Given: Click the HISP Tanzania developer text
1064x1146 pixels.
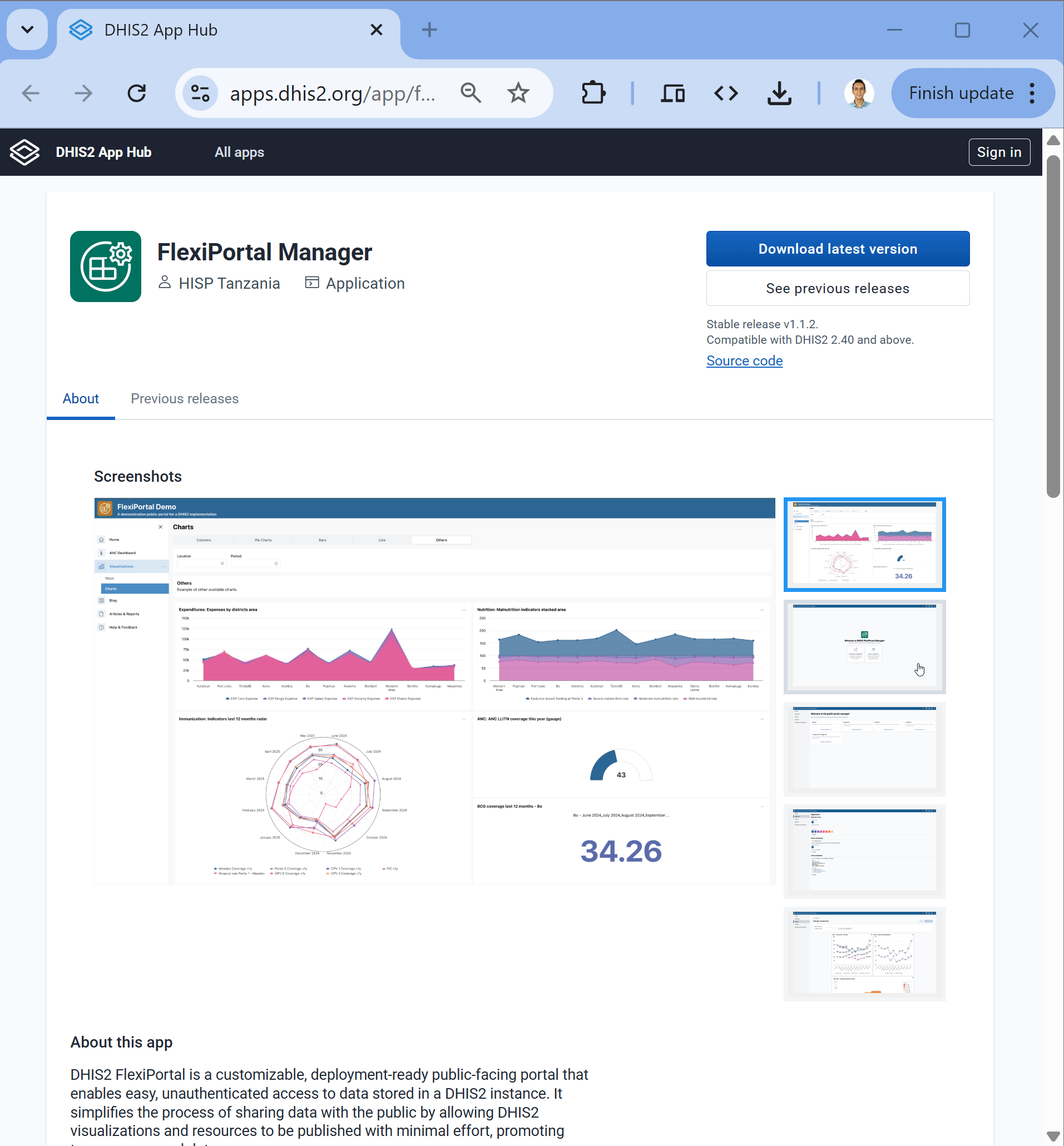Looking at the screenshot, I should pos(229,283).
